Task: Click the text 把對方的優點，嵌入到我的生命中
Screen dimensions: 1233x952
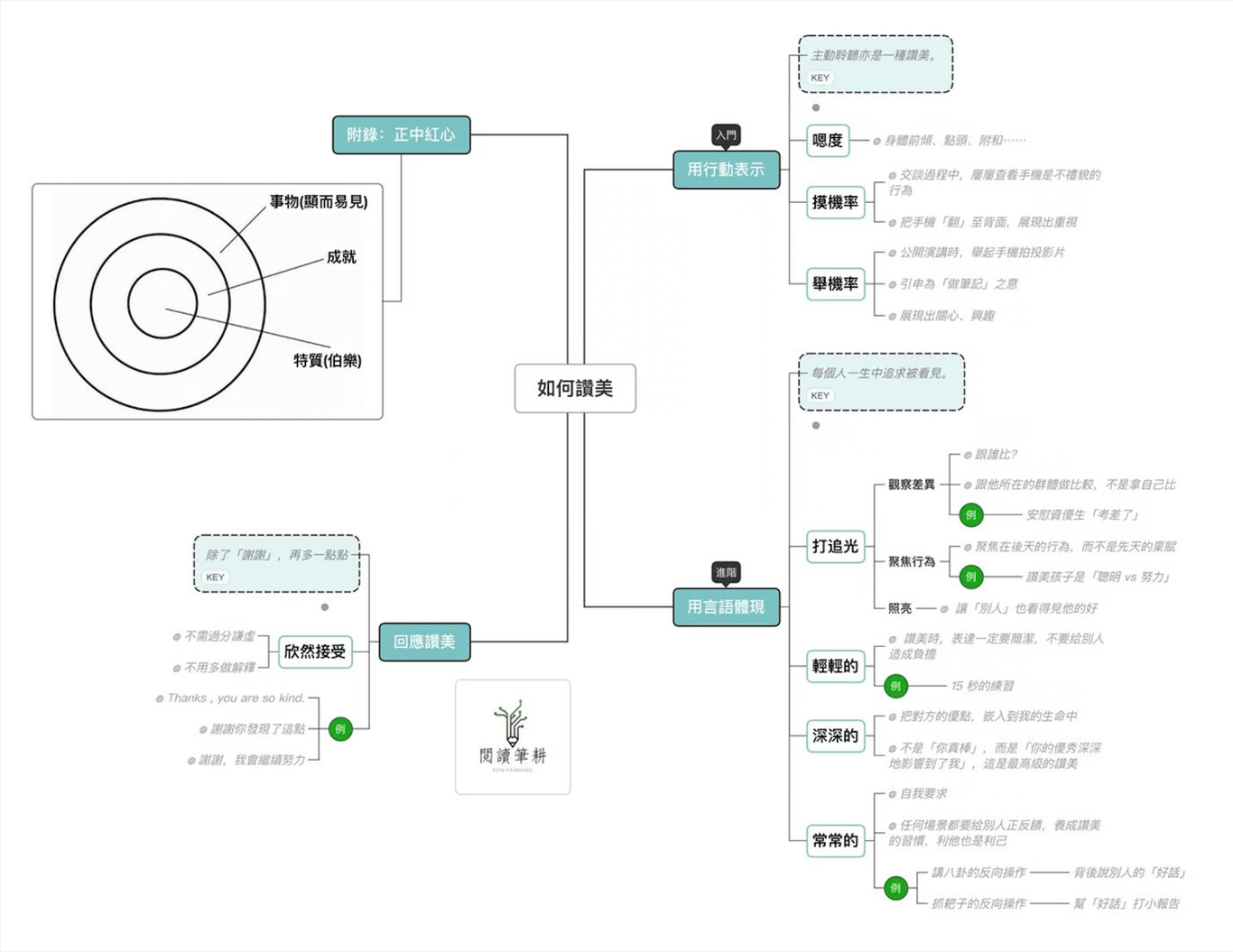Action: click(x=988, y=716)
